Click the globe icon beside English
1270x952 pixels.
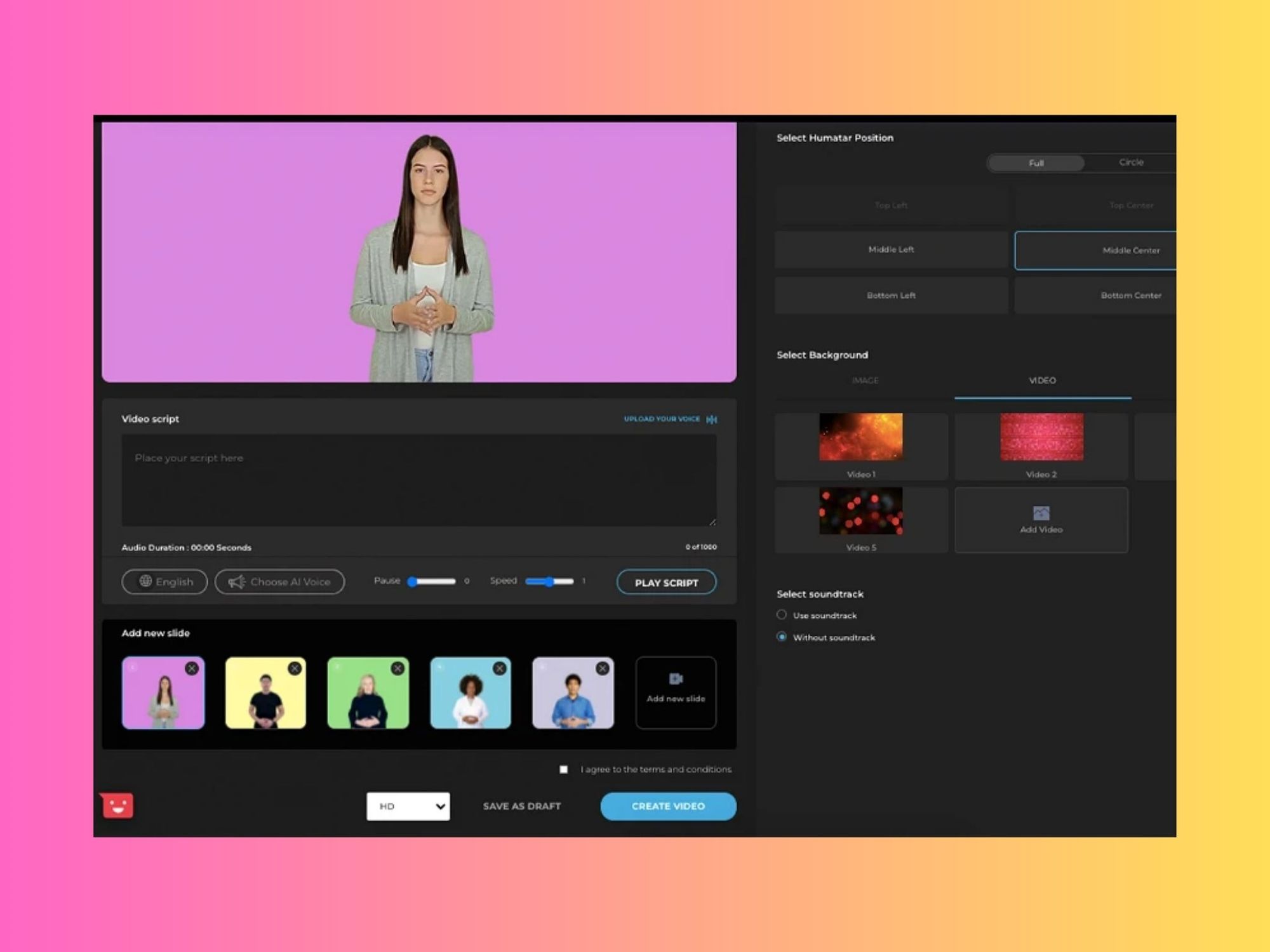(145, 581)
